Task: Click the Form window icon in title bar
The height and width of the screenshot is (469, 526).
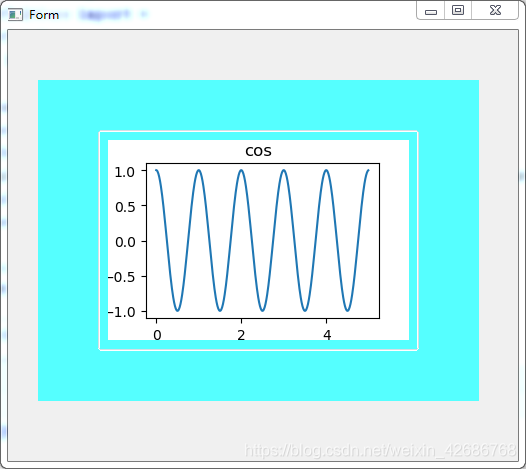Action: tap(15, 15)
